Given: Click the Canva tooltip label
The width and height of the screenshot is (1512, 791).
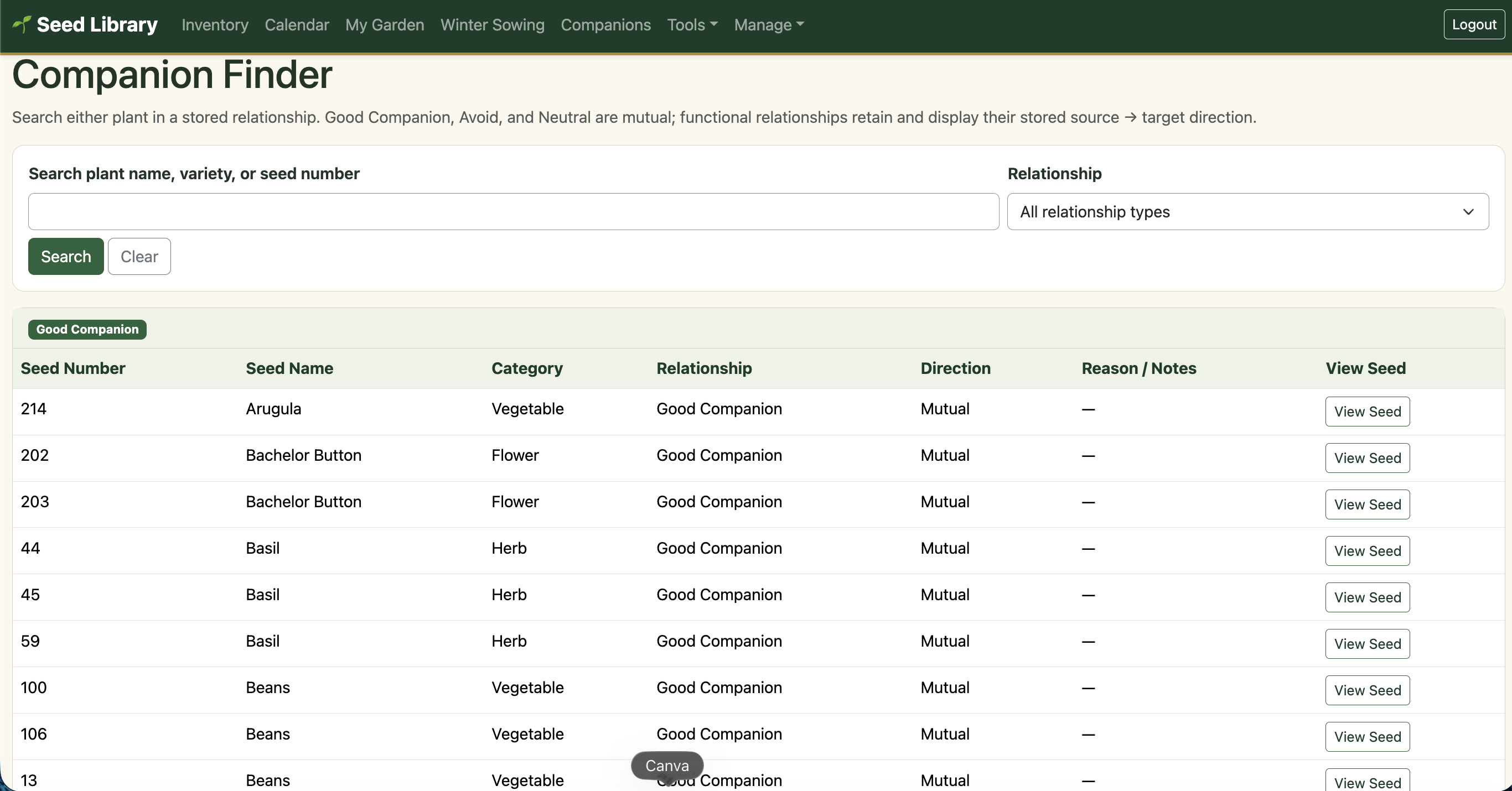Looking at the screenshot, I should [667, 765].
